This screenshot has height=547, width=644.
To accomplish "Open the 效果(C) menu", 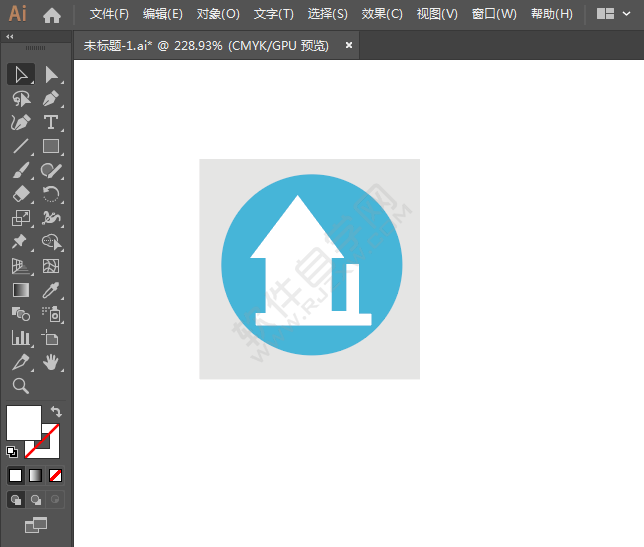I will coord(382,14).
